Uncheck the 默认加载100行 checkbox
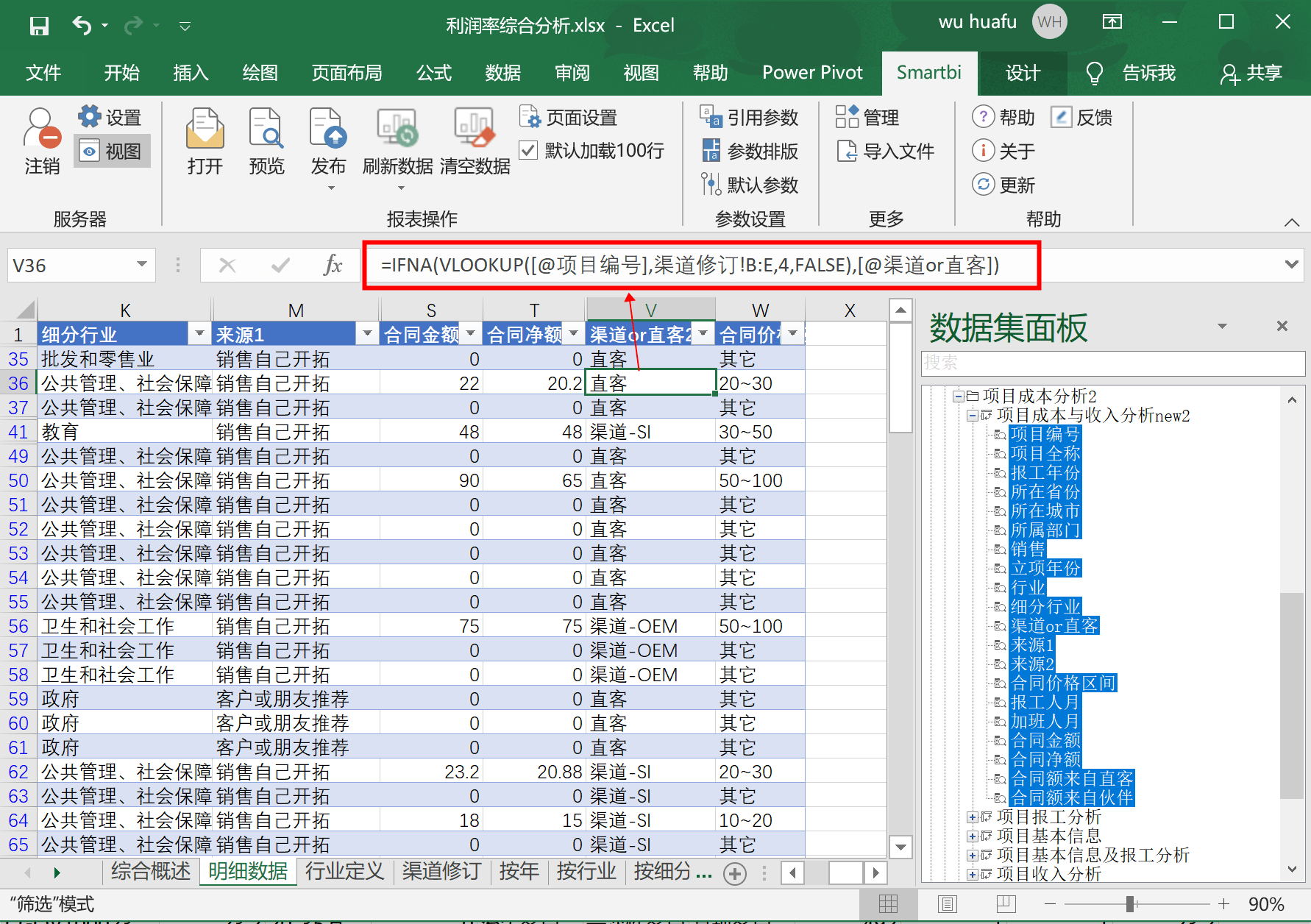This screenshot has width=1311, height=924. pyautogui.click(x=528, y=150)
